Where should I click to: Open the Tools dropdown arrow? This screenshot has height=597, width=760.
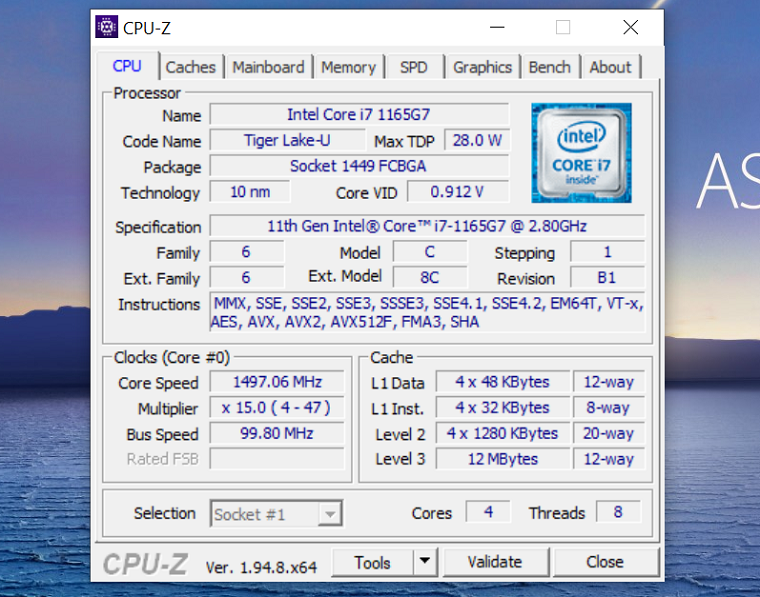point(425,562)
